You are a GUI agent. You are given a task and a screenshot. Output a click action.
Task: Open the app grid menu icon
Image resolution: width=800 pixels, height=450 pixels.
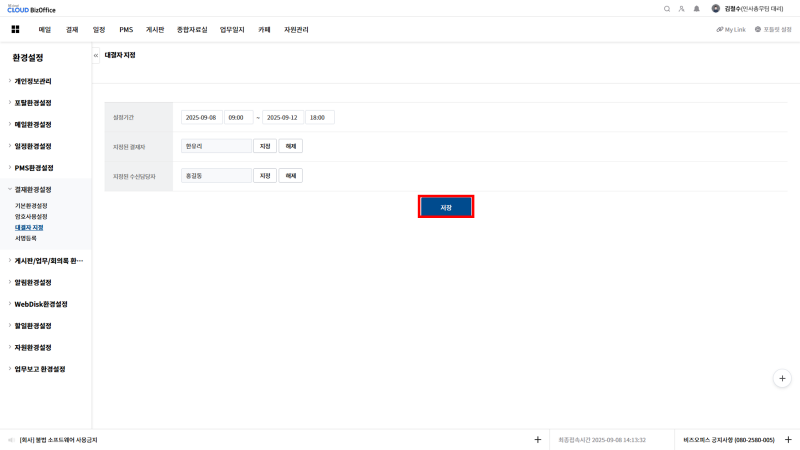15,29
